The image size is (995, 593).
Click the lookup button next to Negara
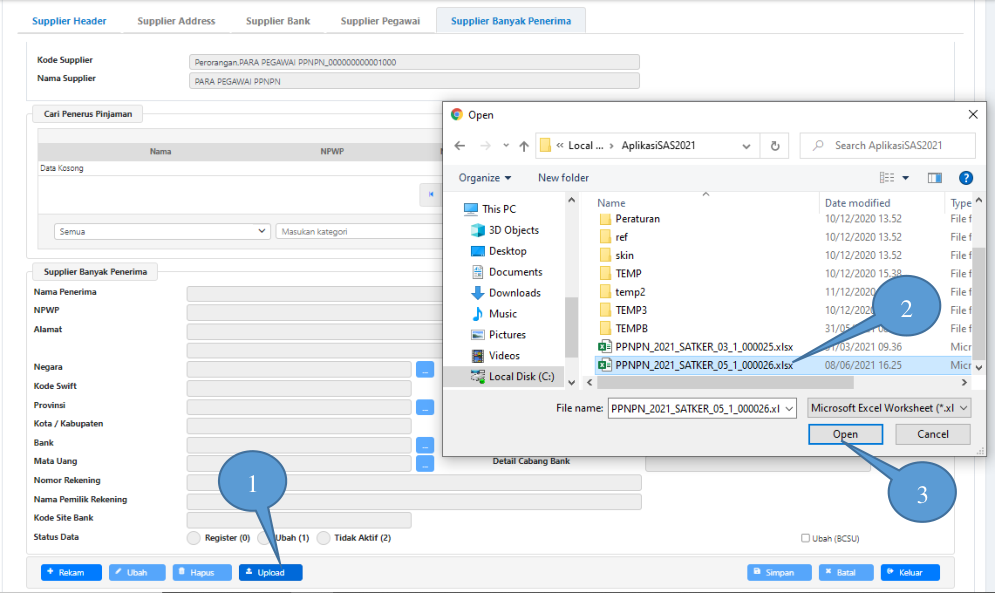425,369
